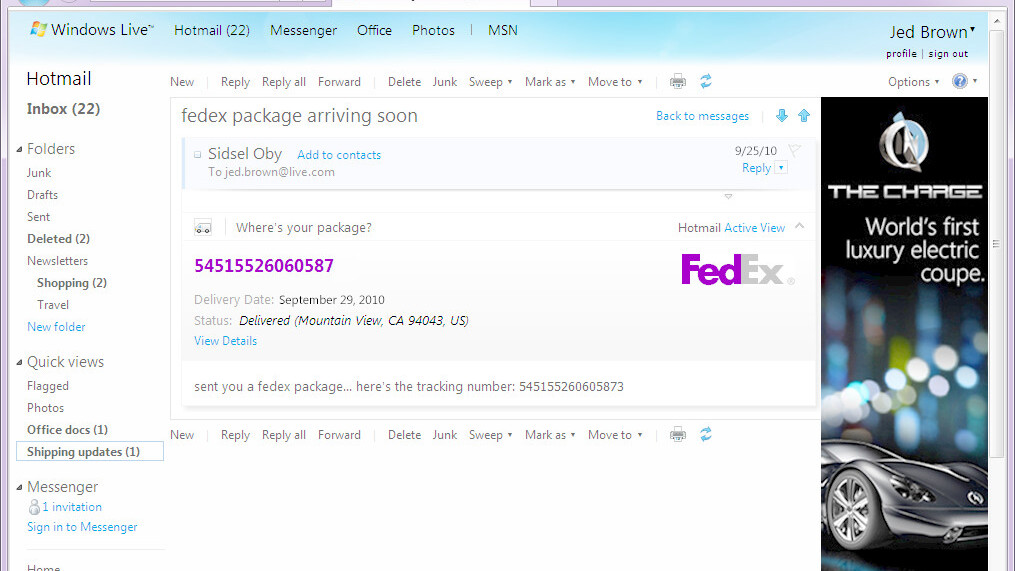Click Back to messages link
This screenshot has height=571, width=1015.
(x=702, y=116)
